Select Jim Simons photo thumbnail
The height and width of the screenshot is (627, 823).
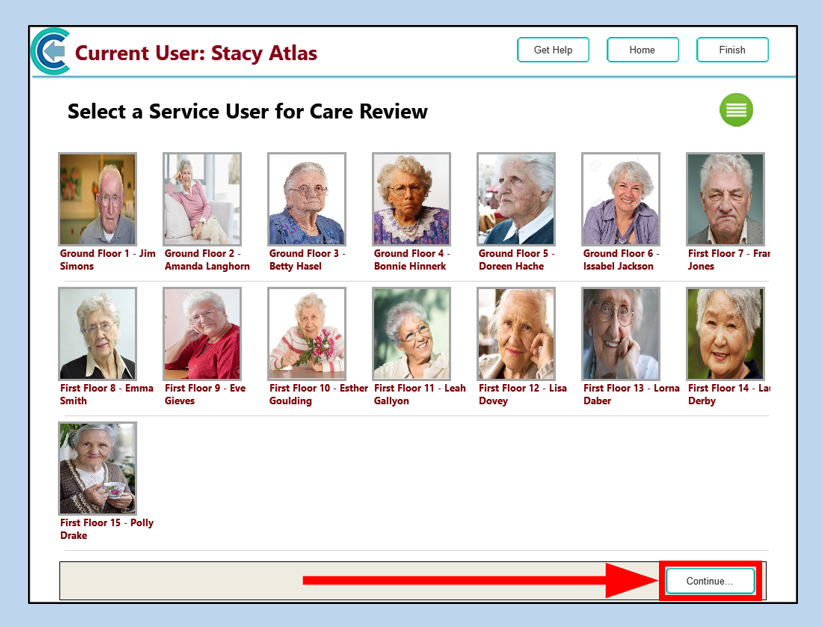(97, 199)
